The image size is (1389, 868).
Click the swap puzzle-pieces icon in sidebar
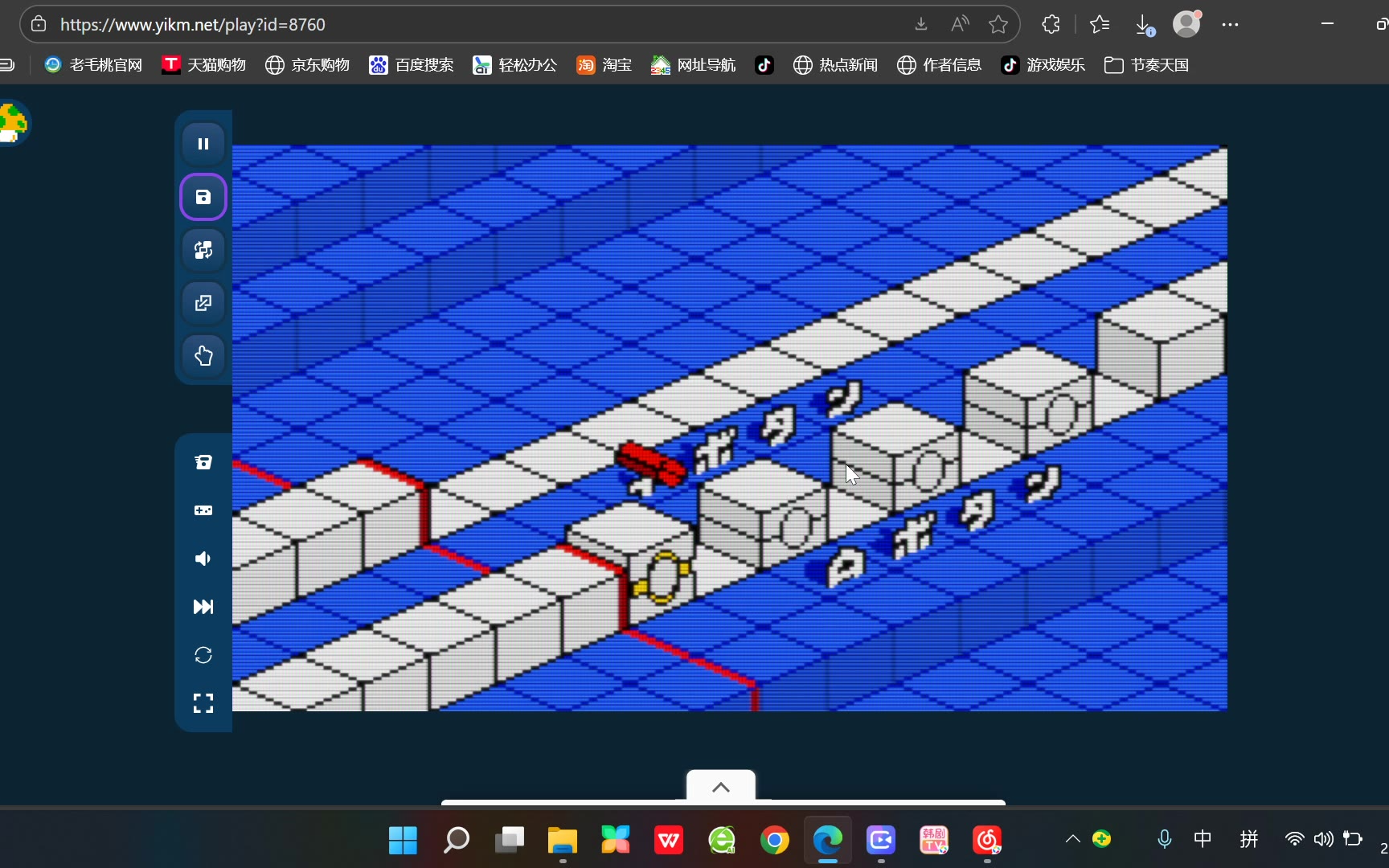(203, 250)
